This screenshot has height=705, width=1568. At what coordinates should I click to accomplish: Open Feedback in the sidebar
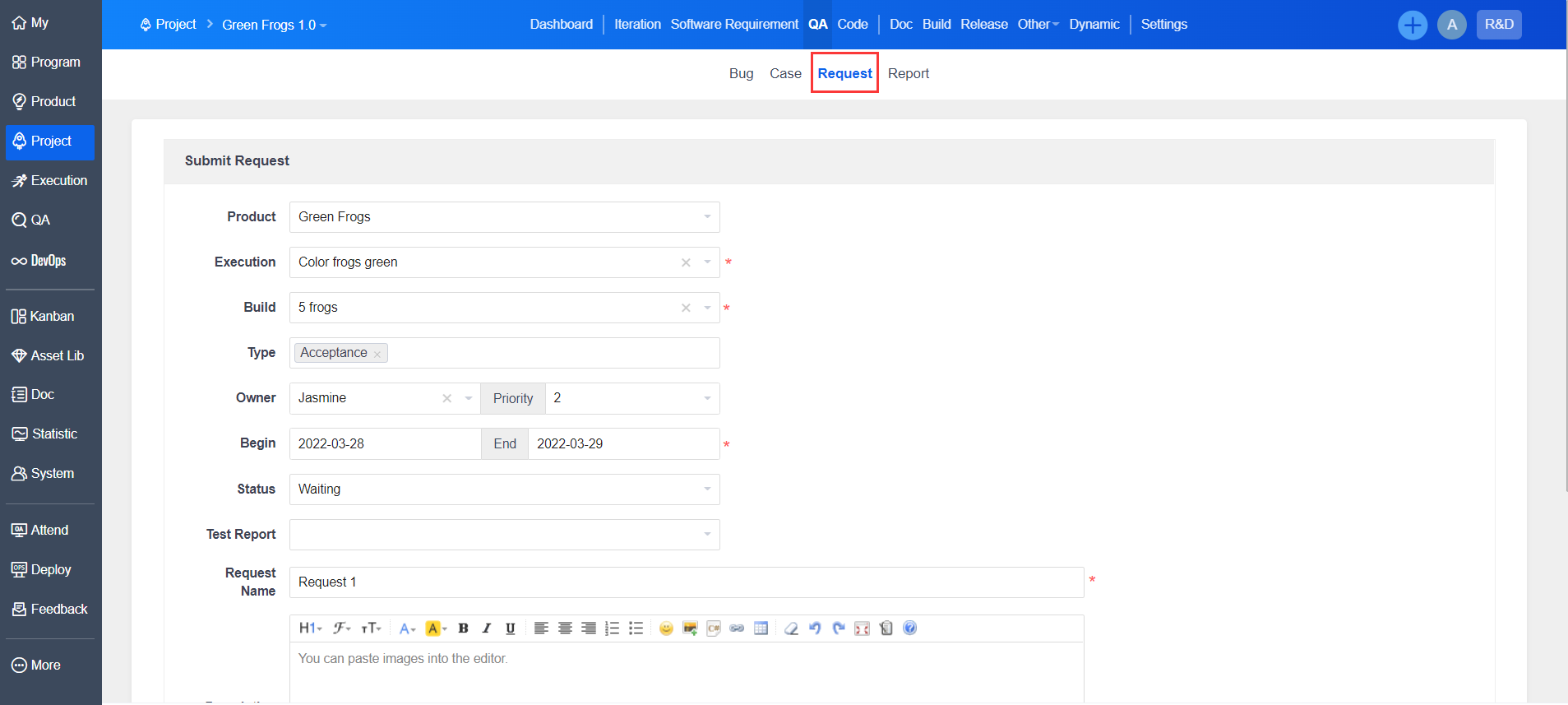(x=50, y=610)
